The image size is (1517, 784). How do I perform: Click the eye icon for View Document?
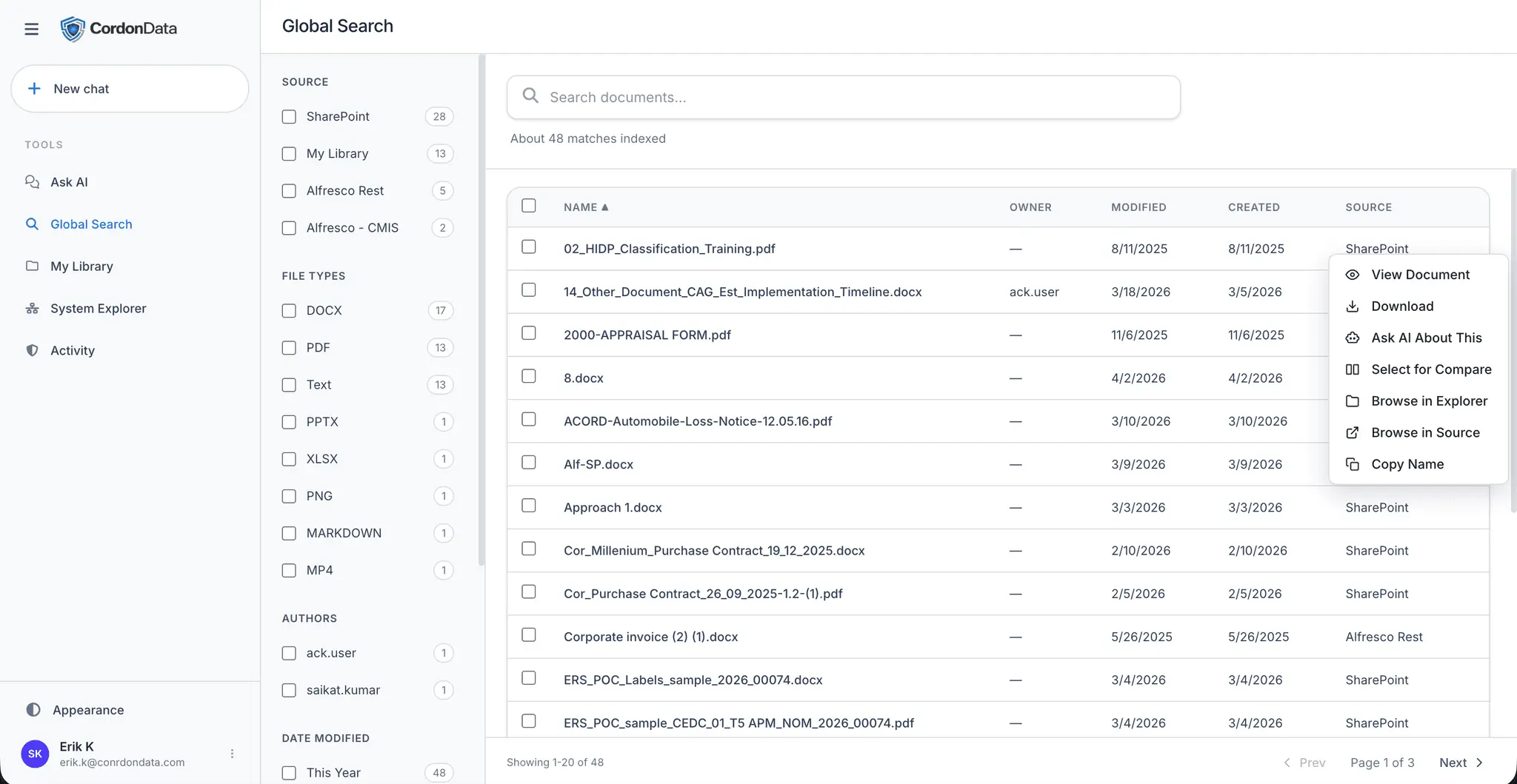click(x=1352, y=275)
